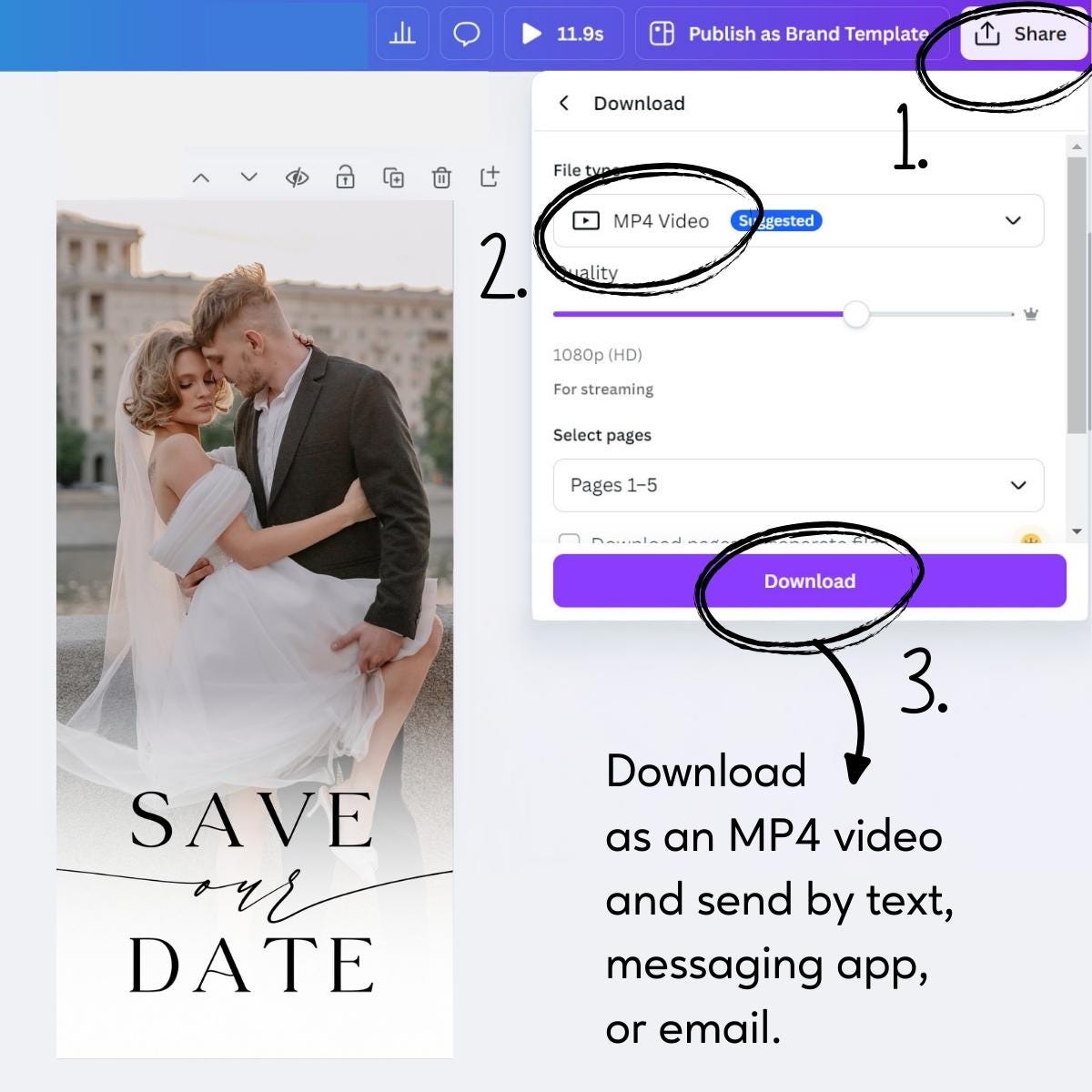
Task: Hide the page using the eye icon
Action: point(297,177)
